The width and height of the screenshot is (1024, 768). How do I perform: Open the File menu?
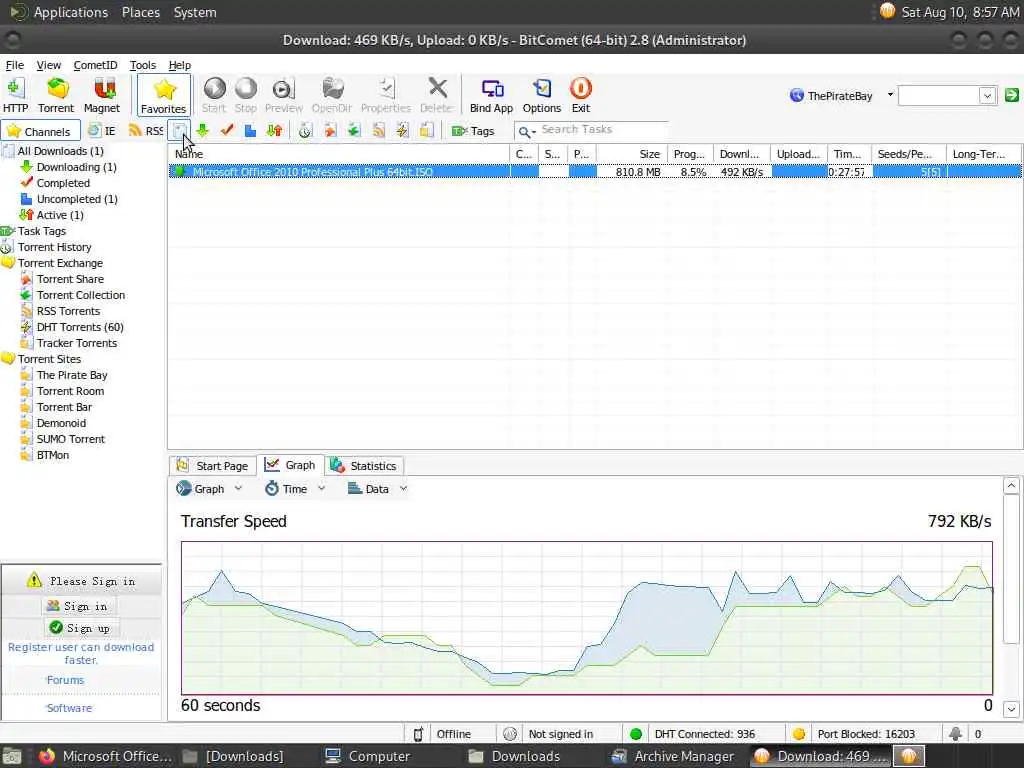coord(14,65)
